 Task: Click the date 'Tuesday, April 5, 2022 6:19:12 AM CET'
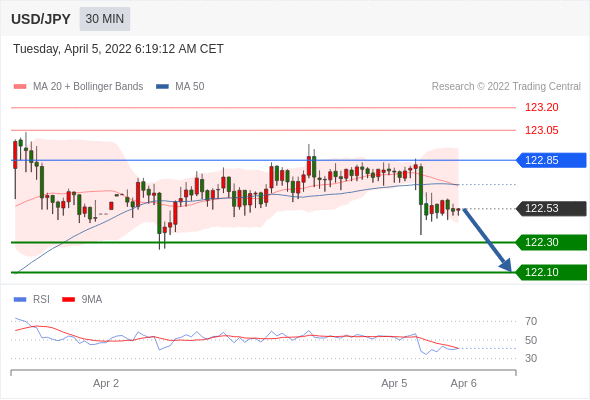[119, 49]
